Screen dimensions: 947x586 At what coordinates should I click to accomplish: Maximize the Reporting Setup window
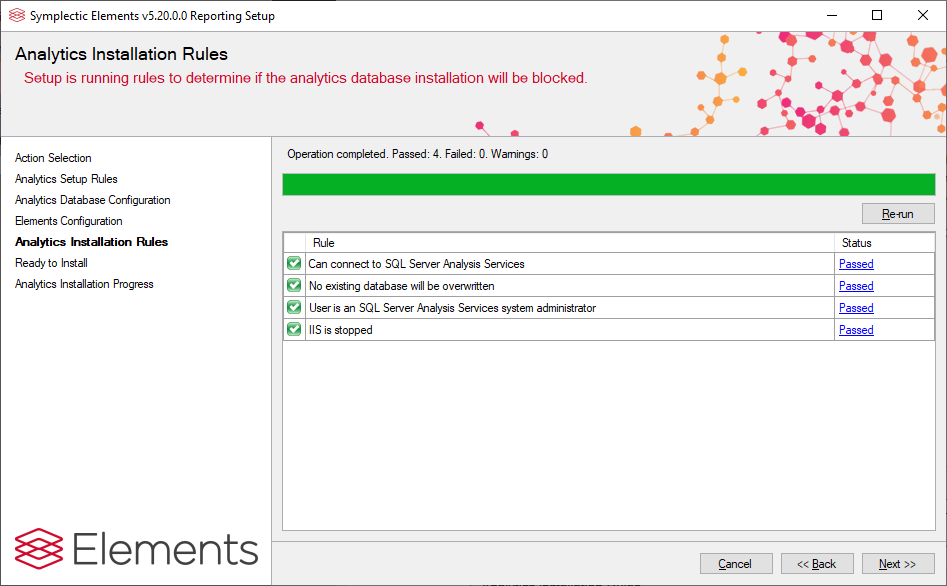pos(877,16)
